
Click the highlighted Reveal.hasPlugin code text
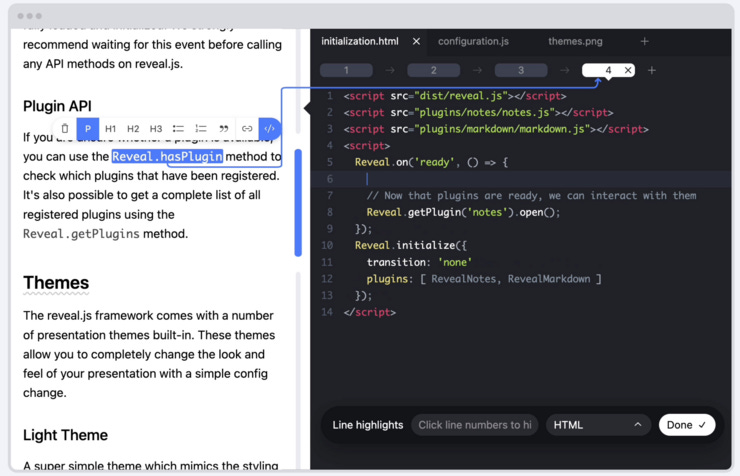(167, 156)
